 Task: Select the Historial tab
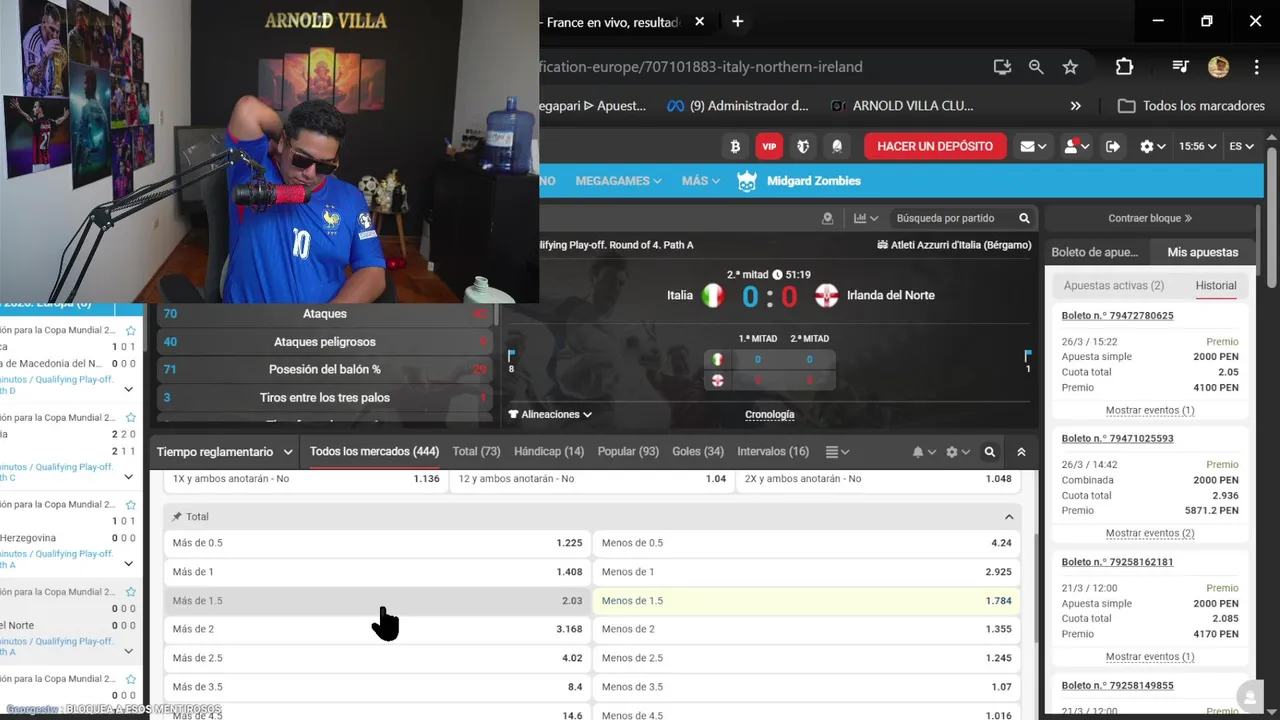(1216, 286)
